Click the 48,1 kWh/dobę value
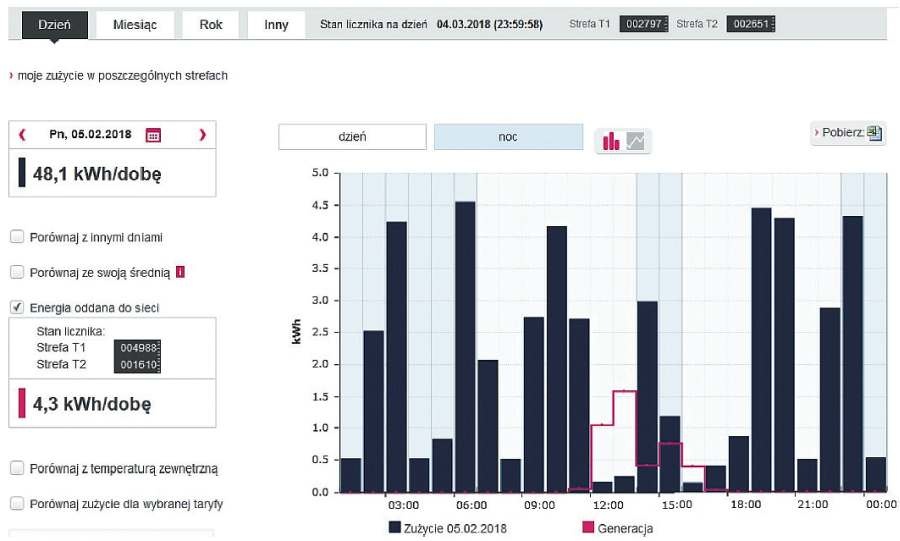900x541 pixels. point(97,174)
